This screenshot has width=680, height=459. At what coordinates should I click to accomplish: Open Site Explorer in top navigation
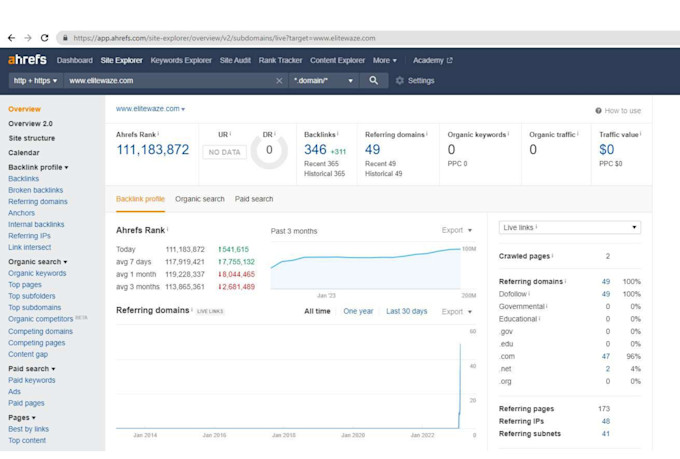(x=121, y=60)
